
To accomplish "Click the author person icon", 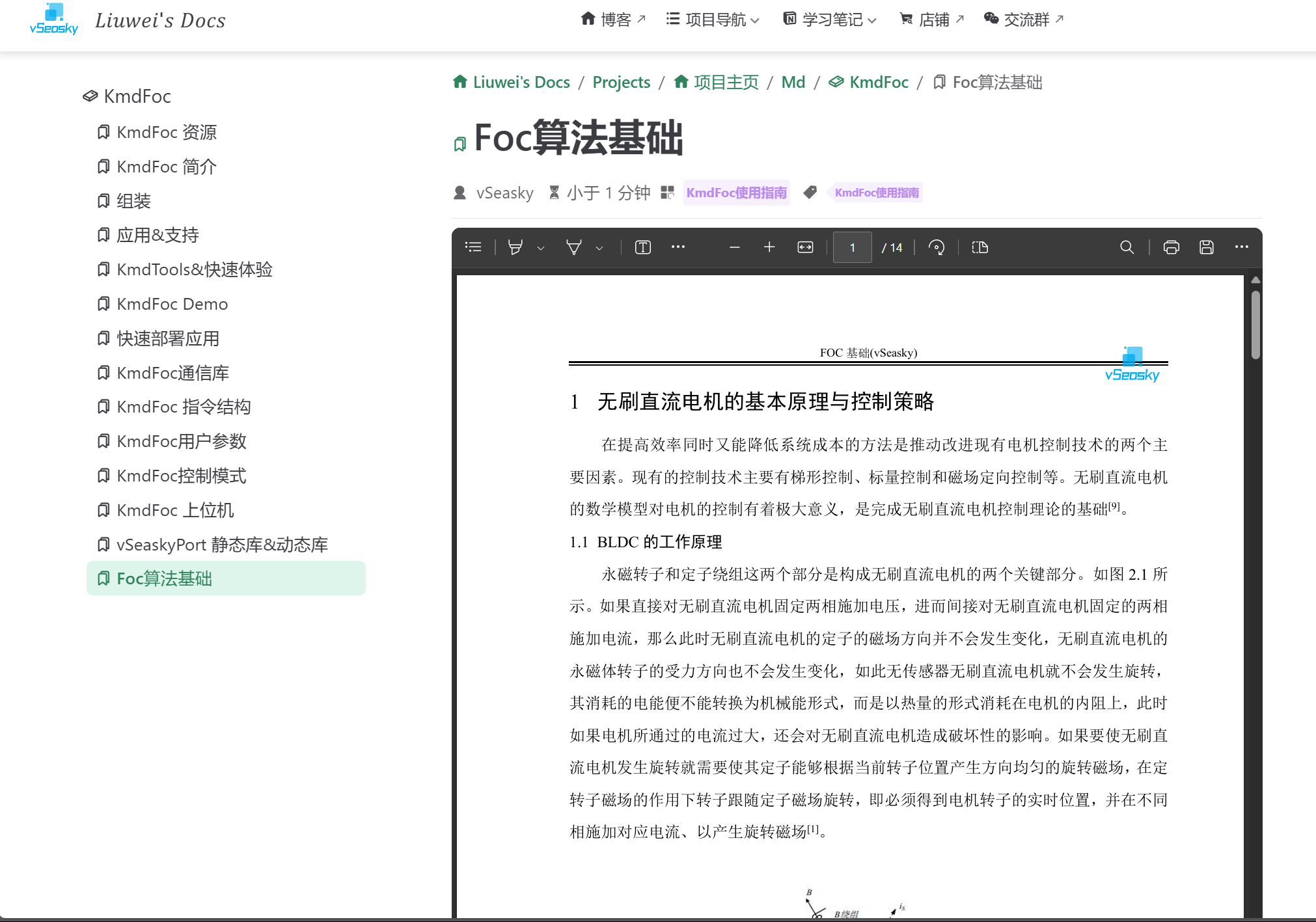I will tap(459, 193).
